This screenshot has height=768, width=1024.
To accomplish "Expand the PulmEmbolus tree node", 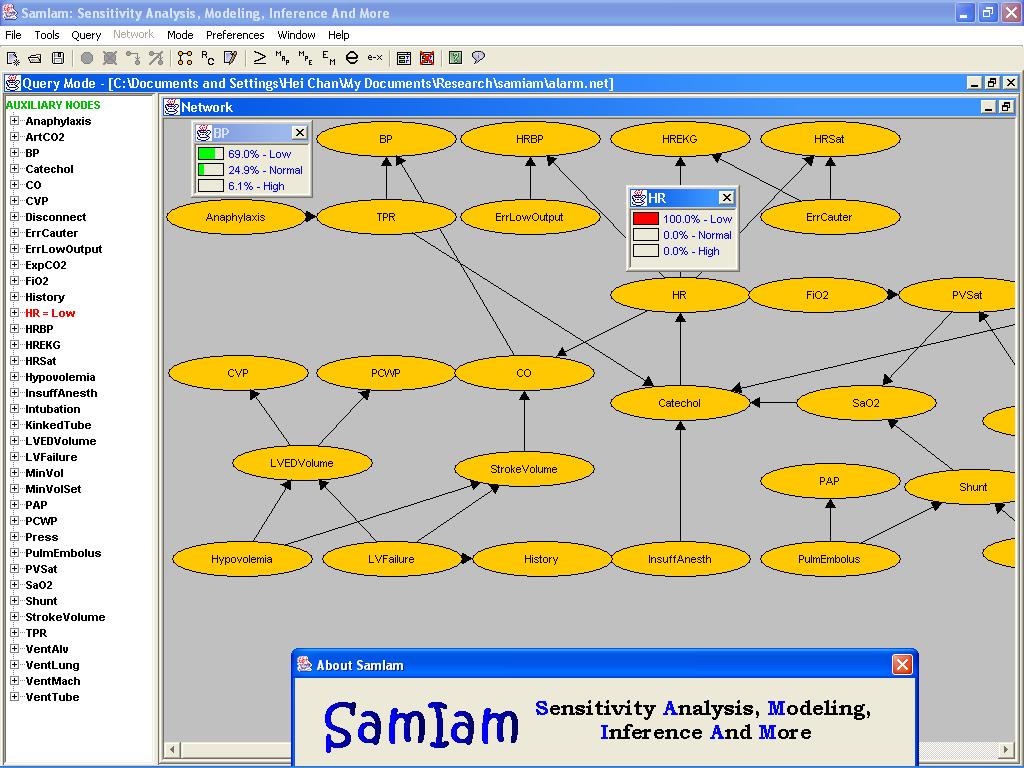I will click(x=14, y=553).
